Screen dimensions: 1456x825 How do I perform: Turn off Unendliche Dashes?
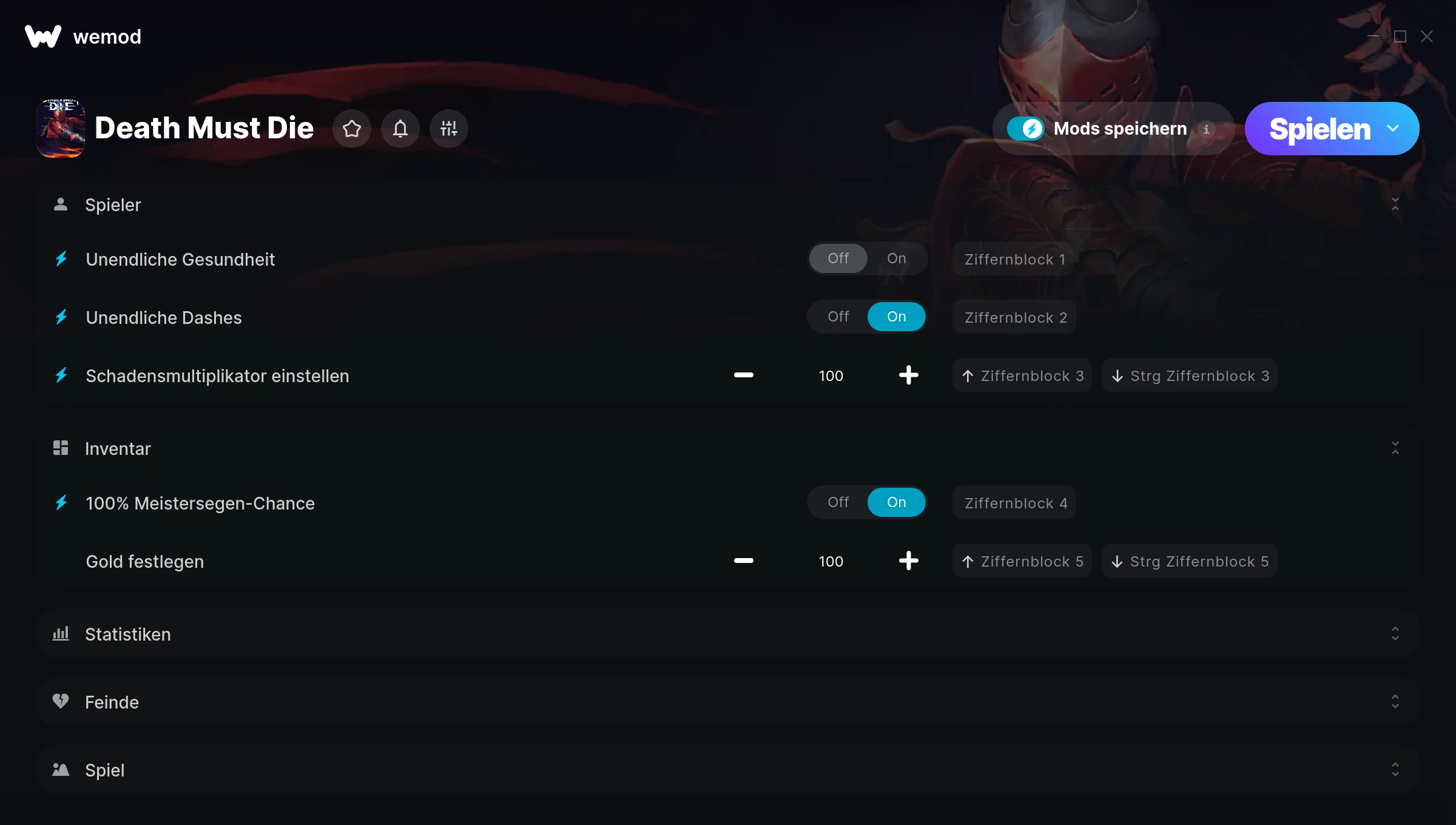838,317
